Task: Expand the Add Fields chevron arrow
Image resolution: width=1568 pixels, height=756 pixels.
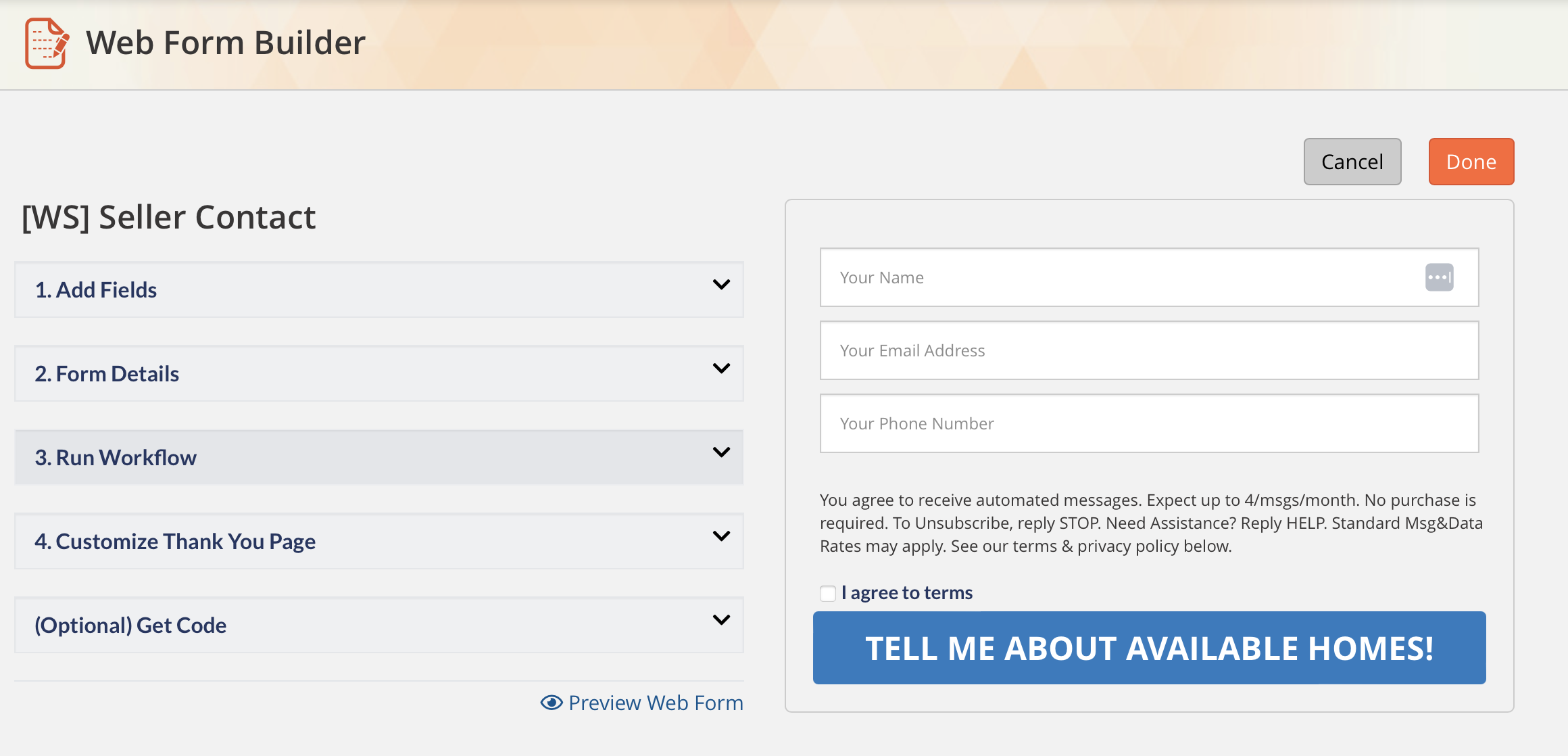Action: point(721,285)
